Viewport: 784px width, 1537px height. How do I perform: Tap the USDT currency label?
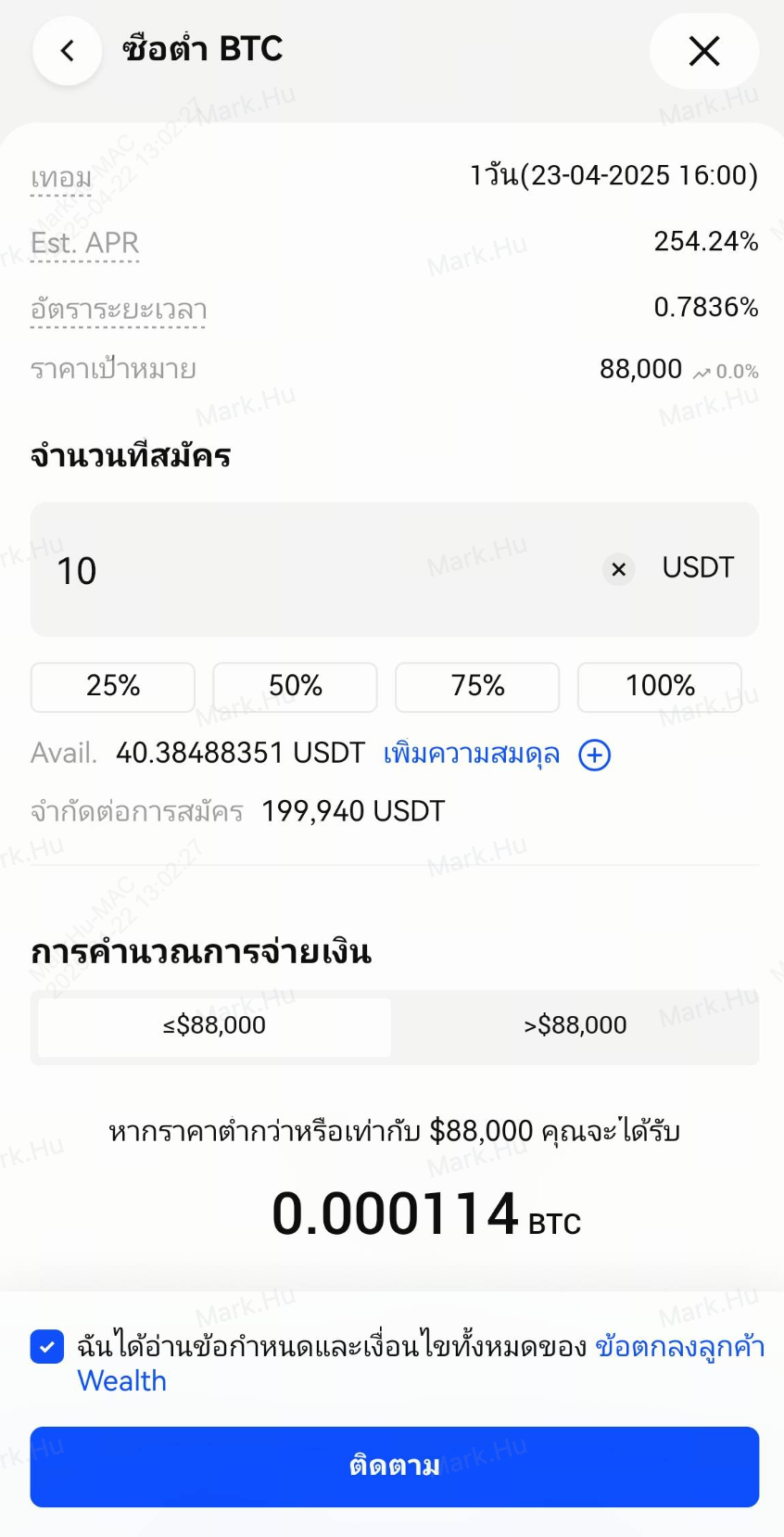click(x=698, y=567)
